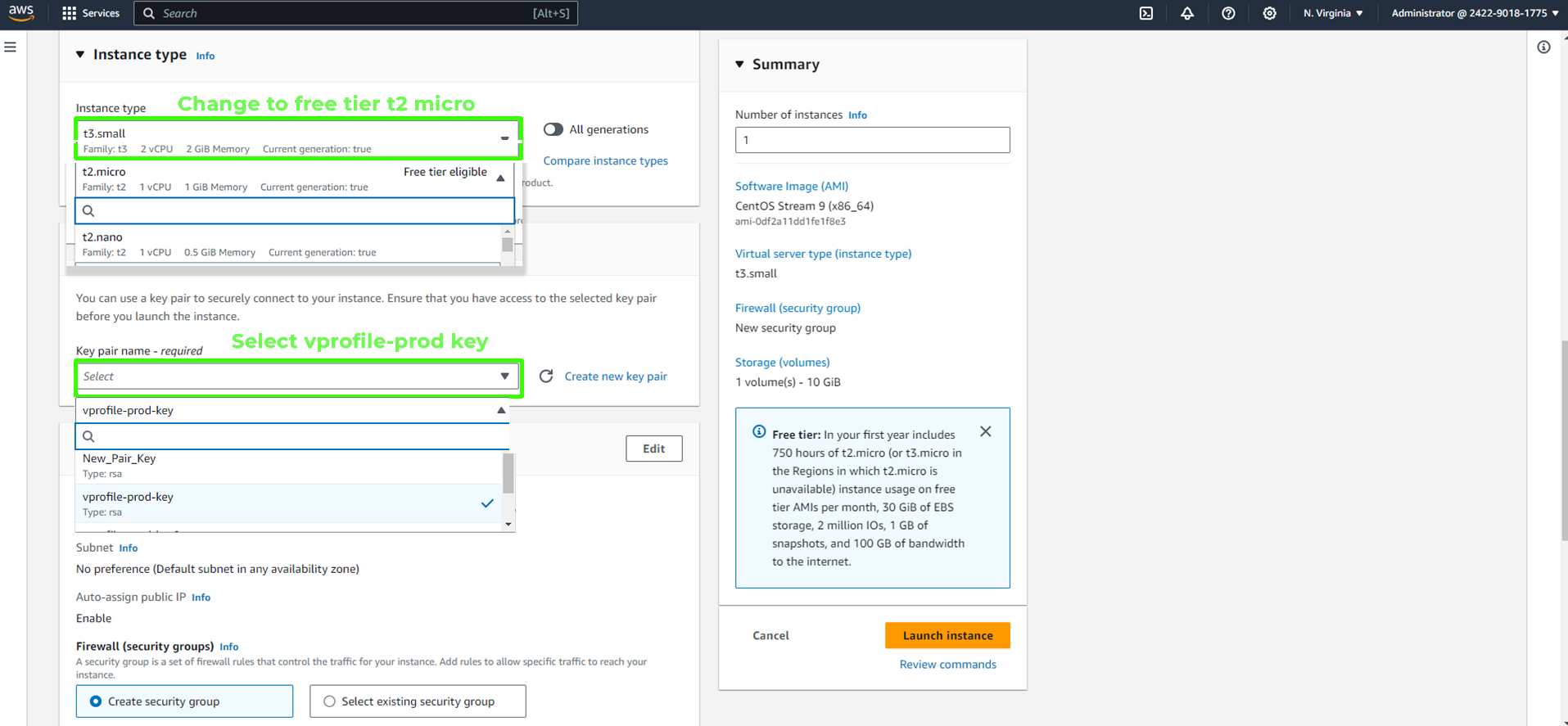Open Storage (volumes) link
1568x726 pixels.
pyautogui.click(x=782, y=362)
